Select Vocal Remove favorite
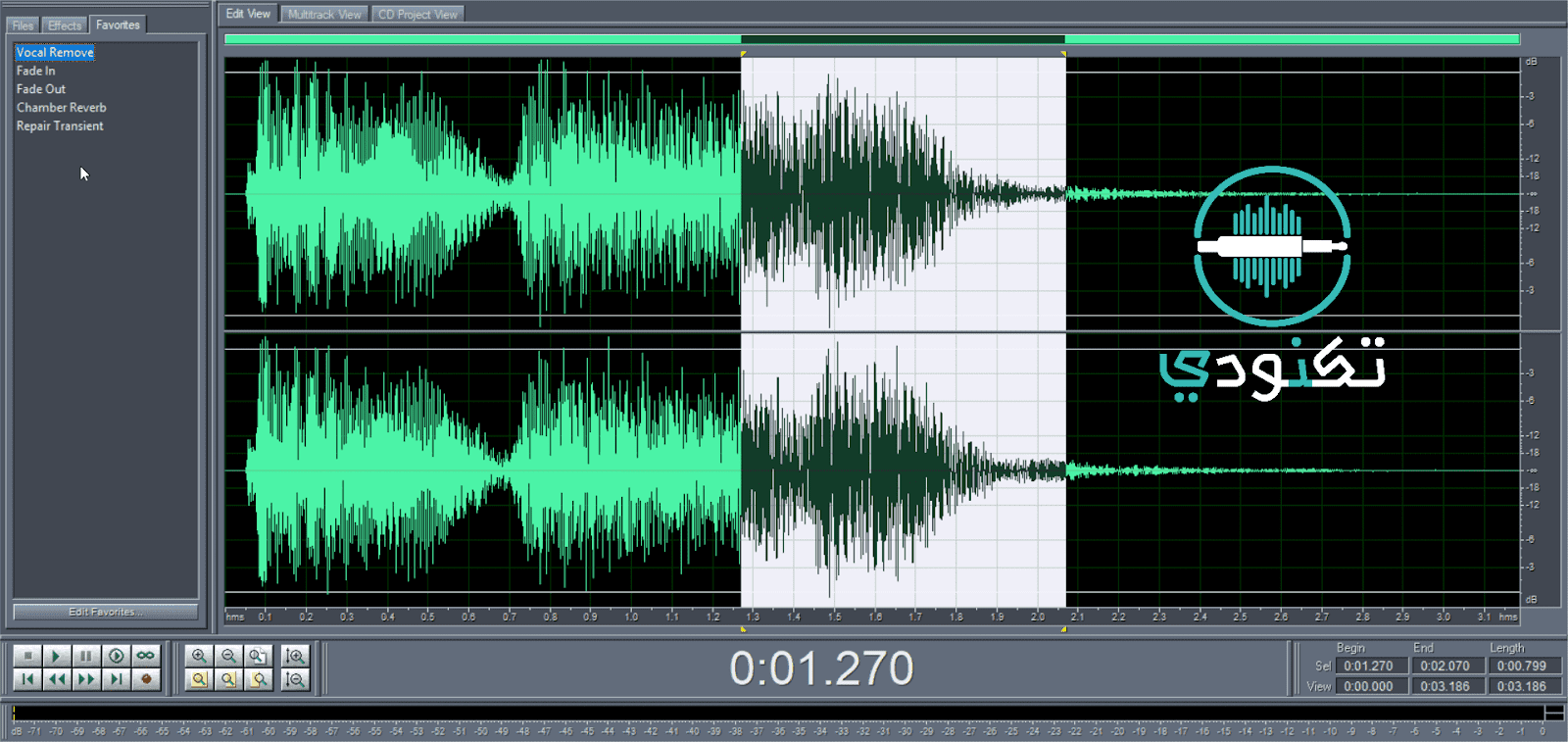 click(x=55, y=53)
